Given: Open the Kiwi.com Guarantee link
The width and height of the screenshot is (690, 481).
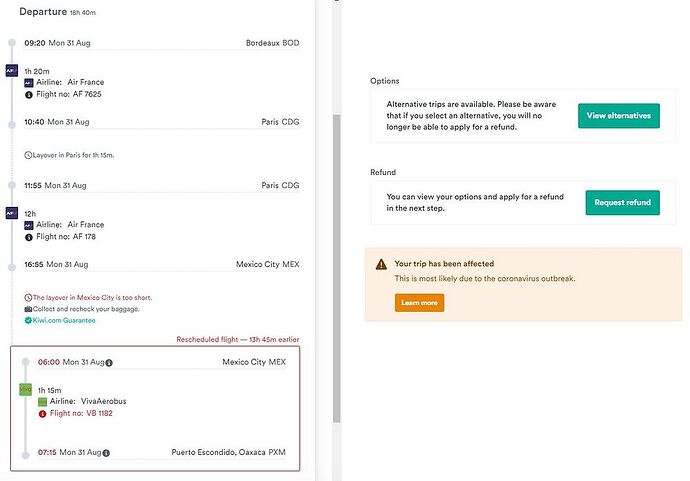Looking at the screenshot, I should coord(64,320).
